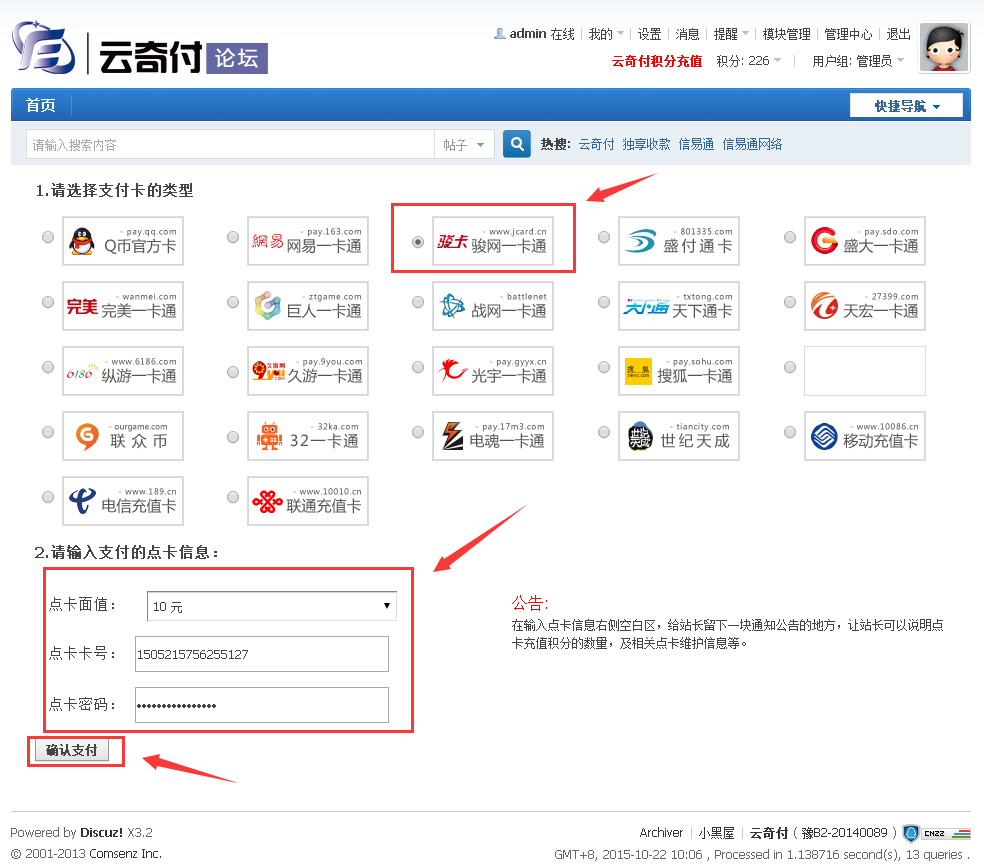Select the 骏网一卡通 radio button
The width and height of the screenshot is (984, 867).
click(418, 242)
